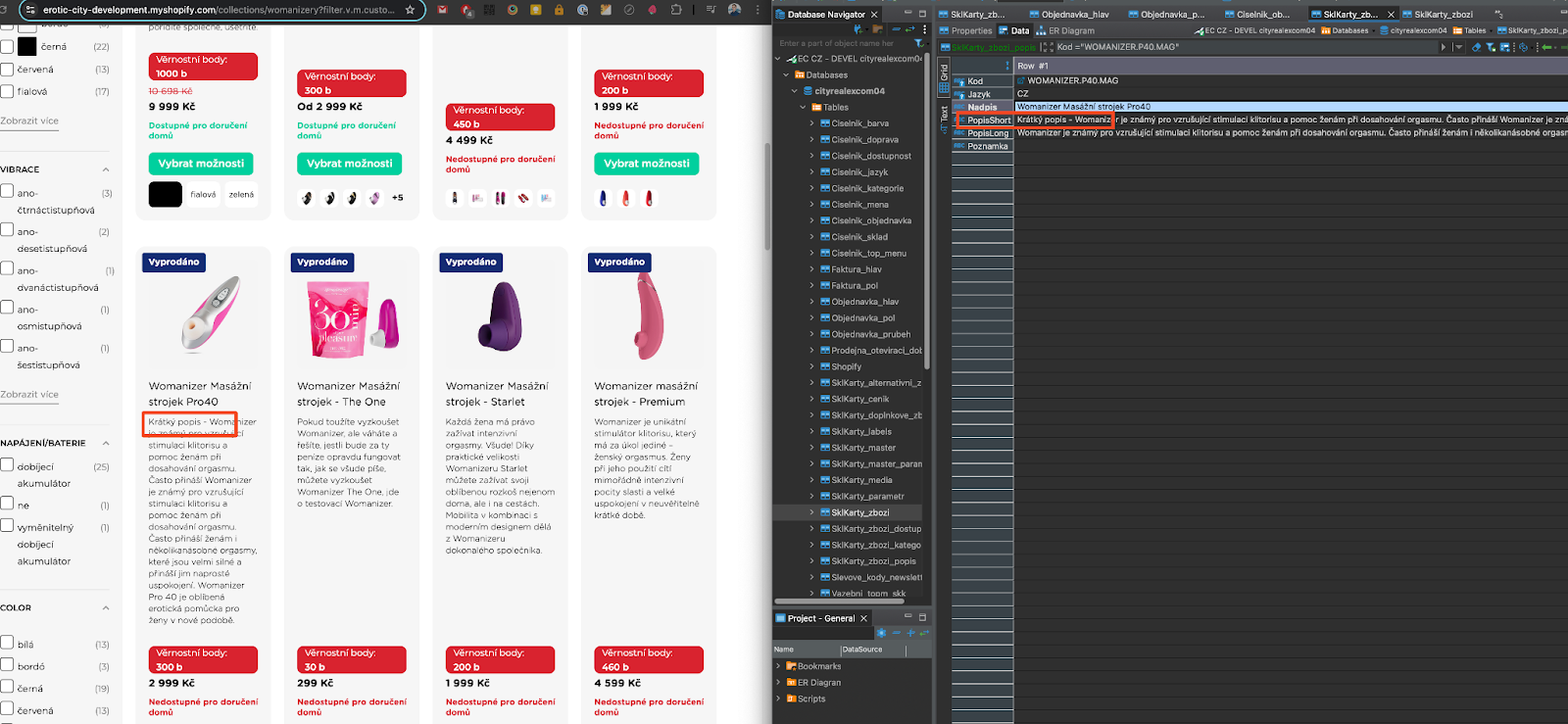1568x724 pixels.
Task: Expand the Shopify table node
Action: [812, 366]
